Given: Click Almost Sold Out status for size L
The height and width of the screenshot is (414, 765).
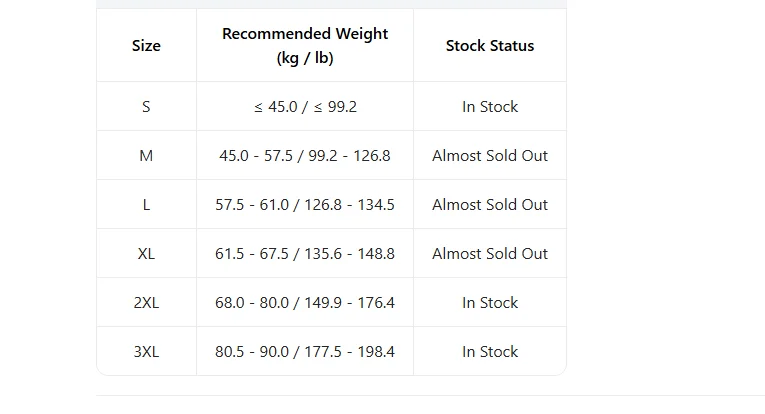Looking at the screenshot, I should [490, 204].
